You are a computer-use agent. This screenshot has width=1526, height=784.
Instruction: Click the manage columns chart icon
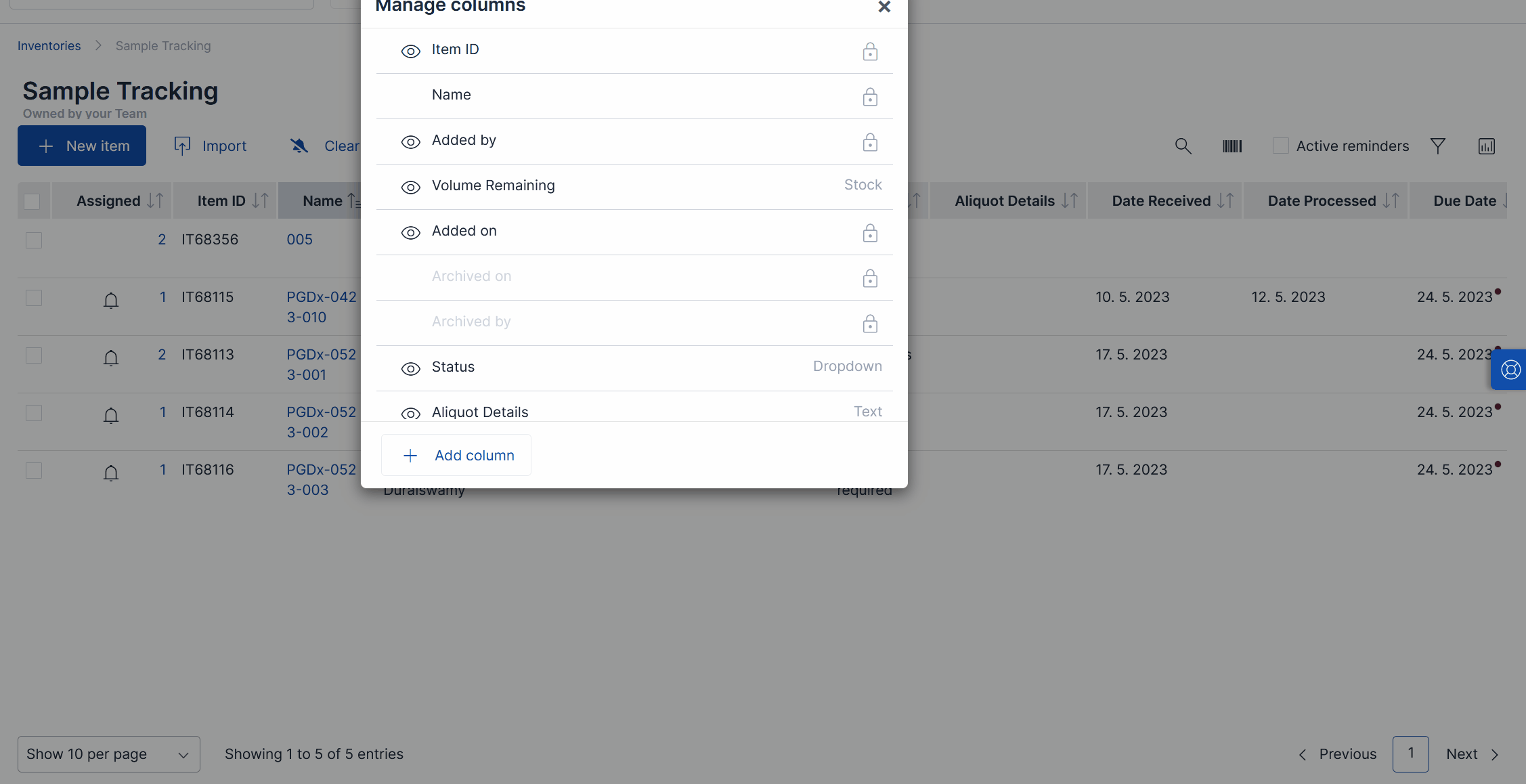coord(1486,146)
